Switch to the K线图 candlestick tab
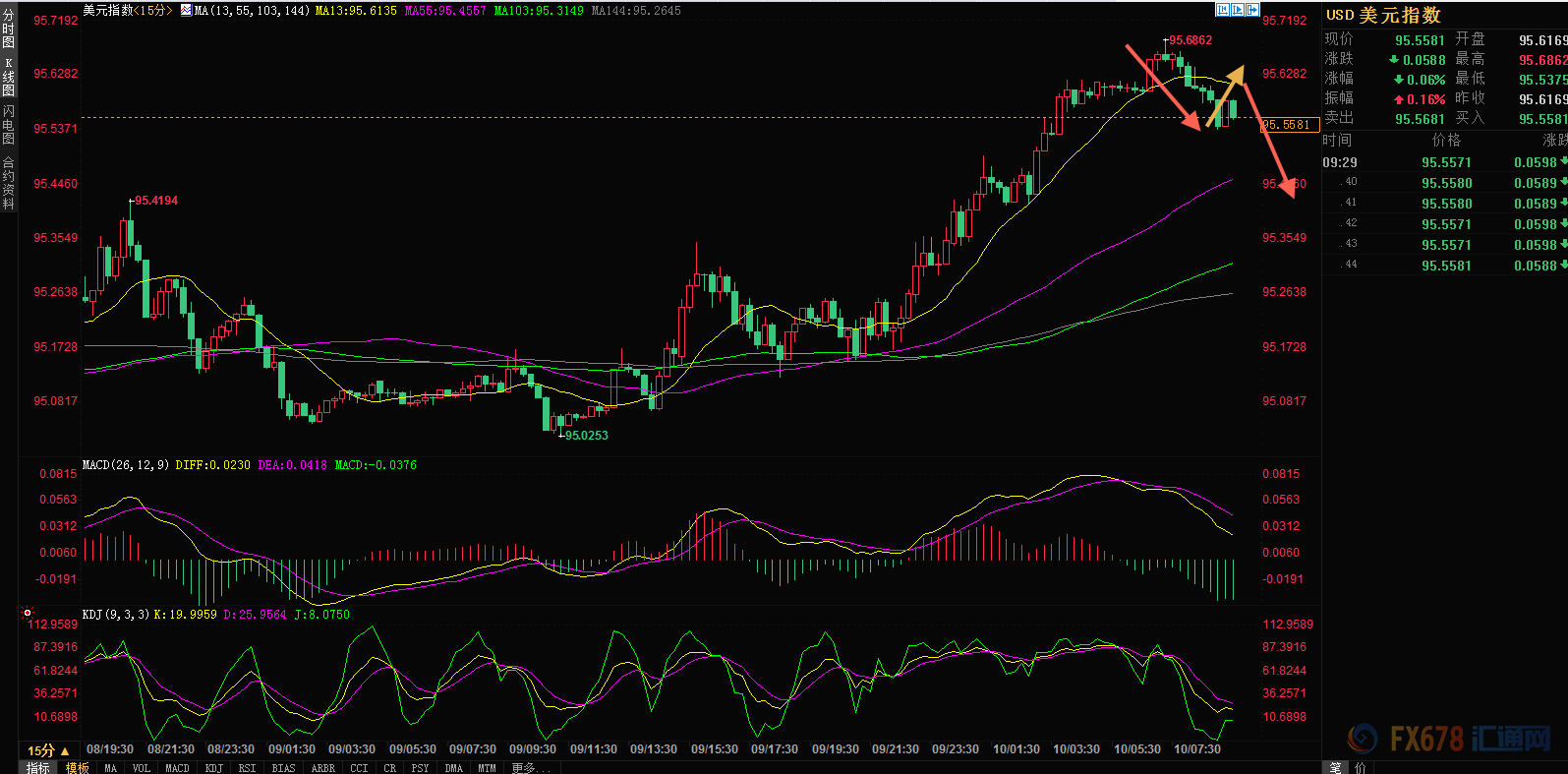 8,77
